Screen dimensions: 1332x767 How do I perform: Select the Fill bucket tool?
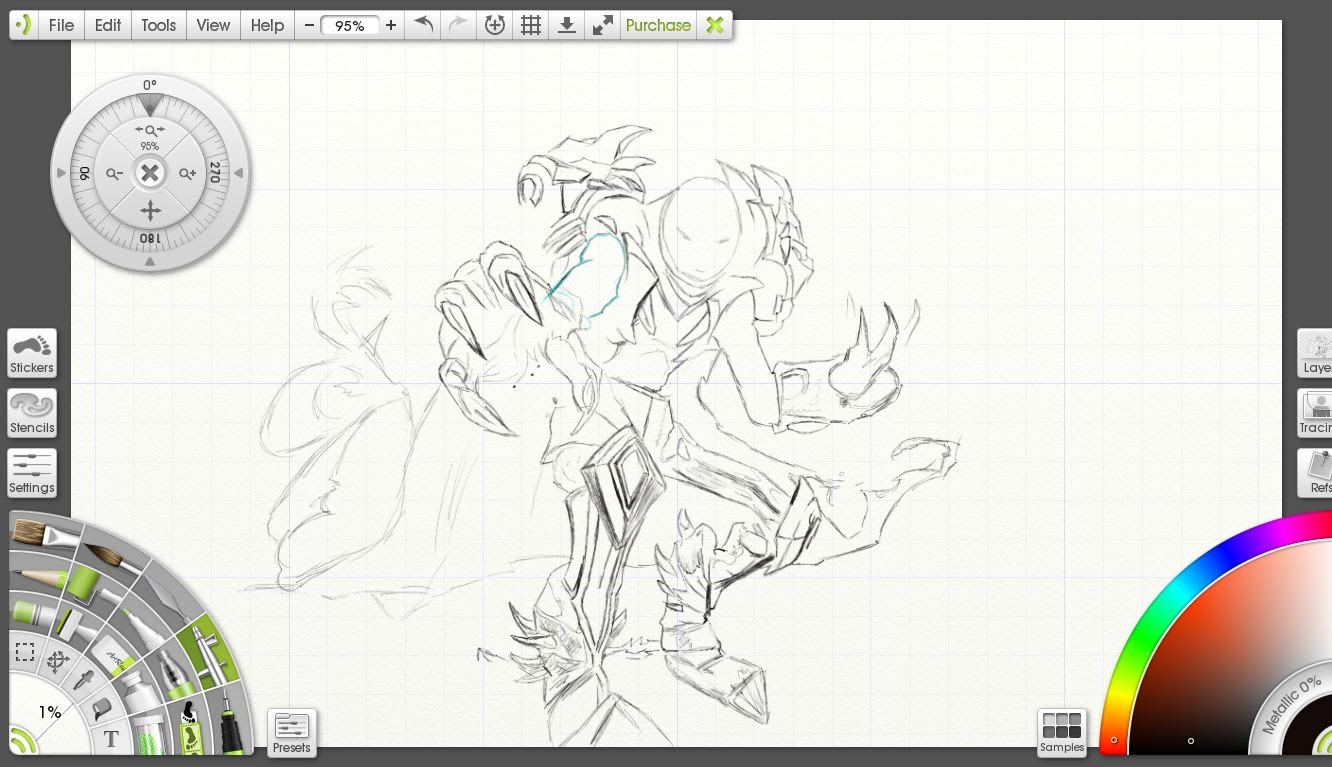click(x=102, y=709)
